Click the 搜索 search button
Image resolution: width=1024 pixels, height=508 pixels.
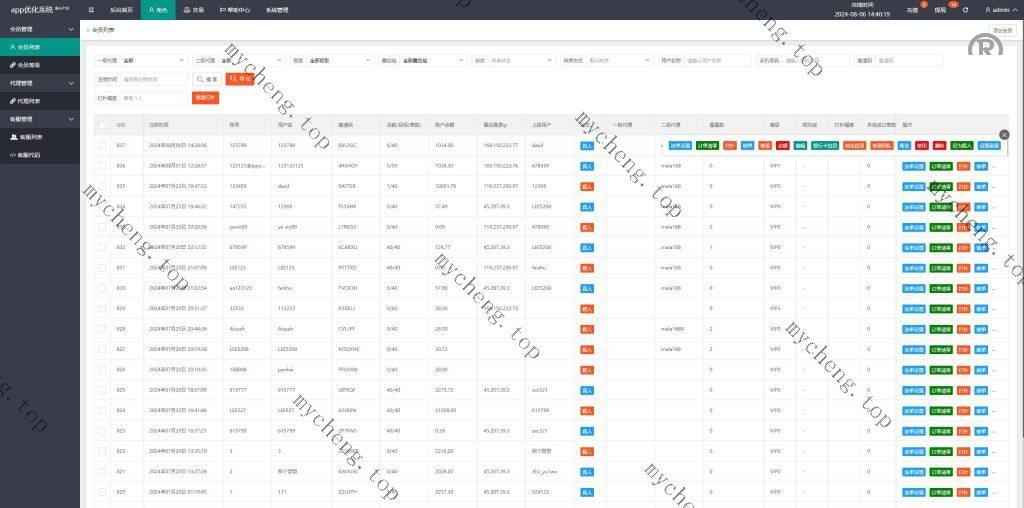click(208, 79)
